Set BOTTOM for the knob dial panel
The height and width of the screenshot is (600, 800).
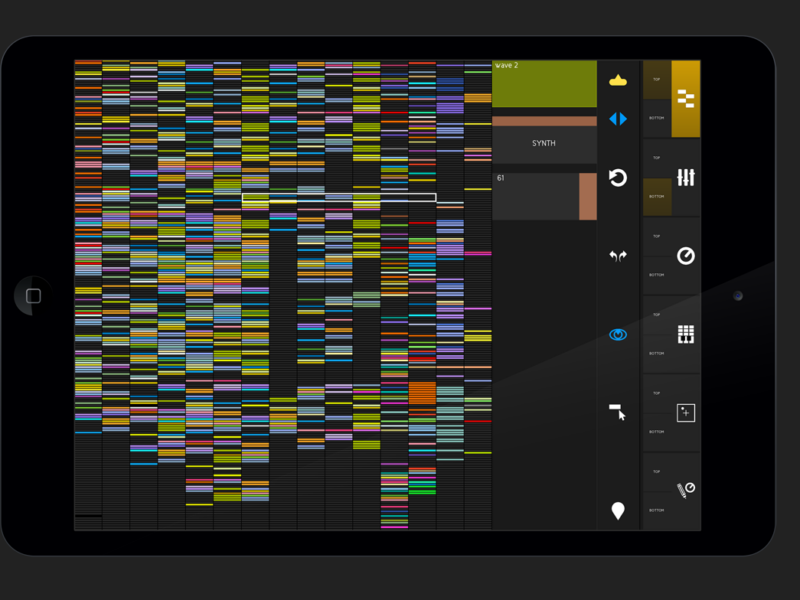pos(657,276)
